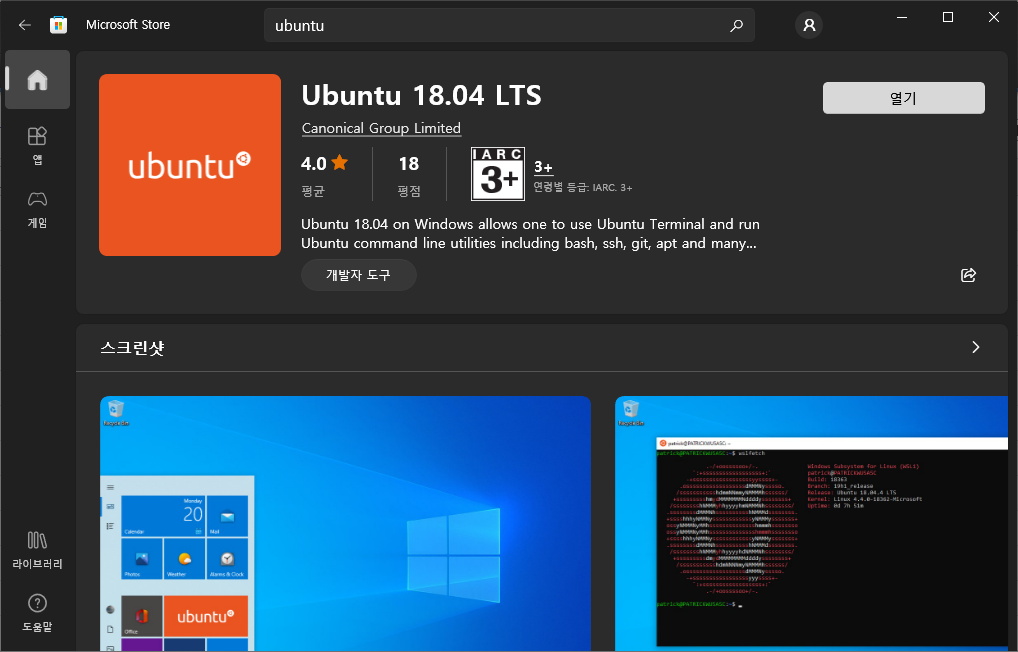The image size is (1018, 652).
Task: Open the Windows desktop screenshot thumbnail
Action: [x=345, y=523]
